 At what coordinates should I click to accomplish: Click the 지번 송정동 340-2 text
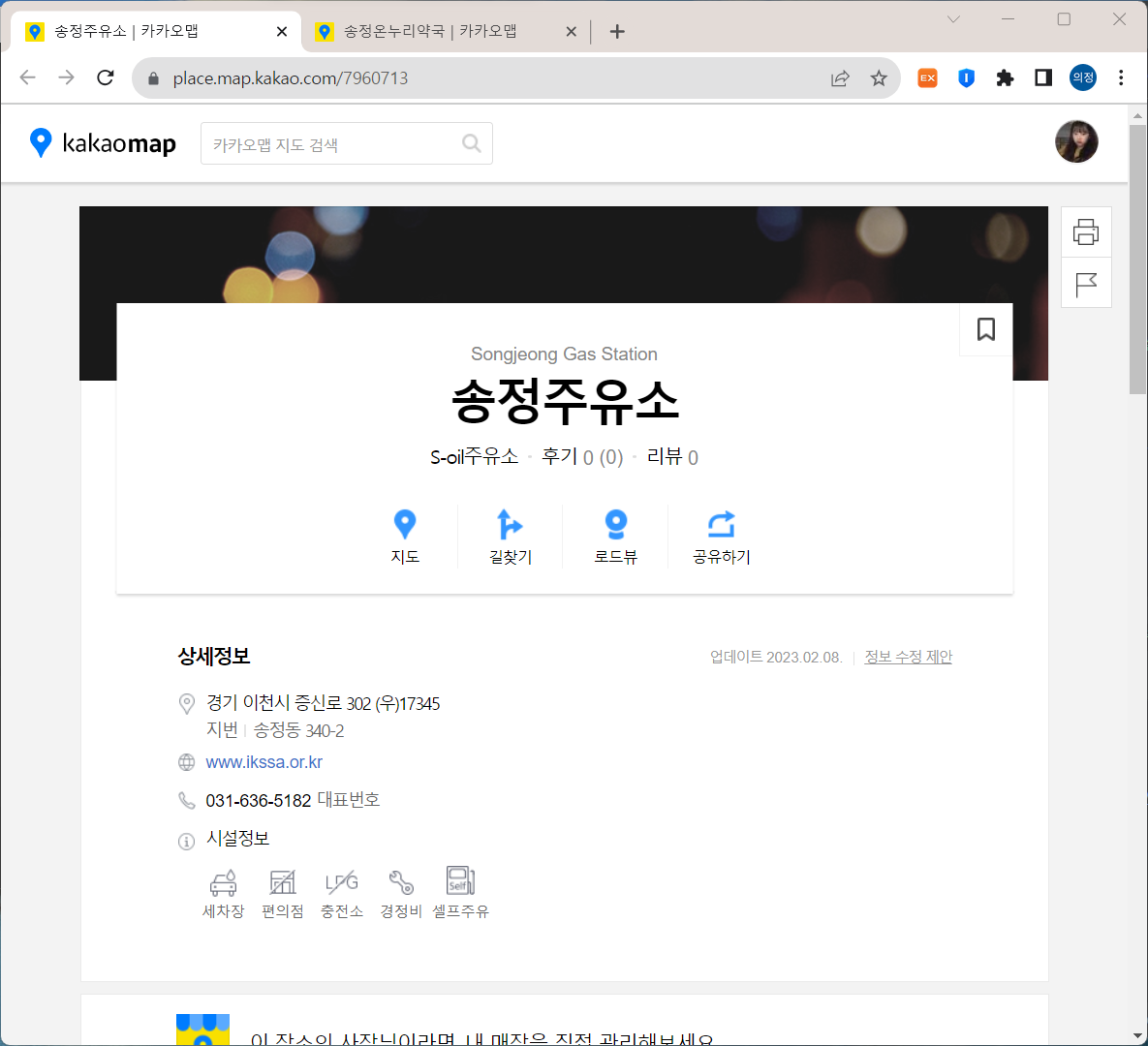coord(275,730)
